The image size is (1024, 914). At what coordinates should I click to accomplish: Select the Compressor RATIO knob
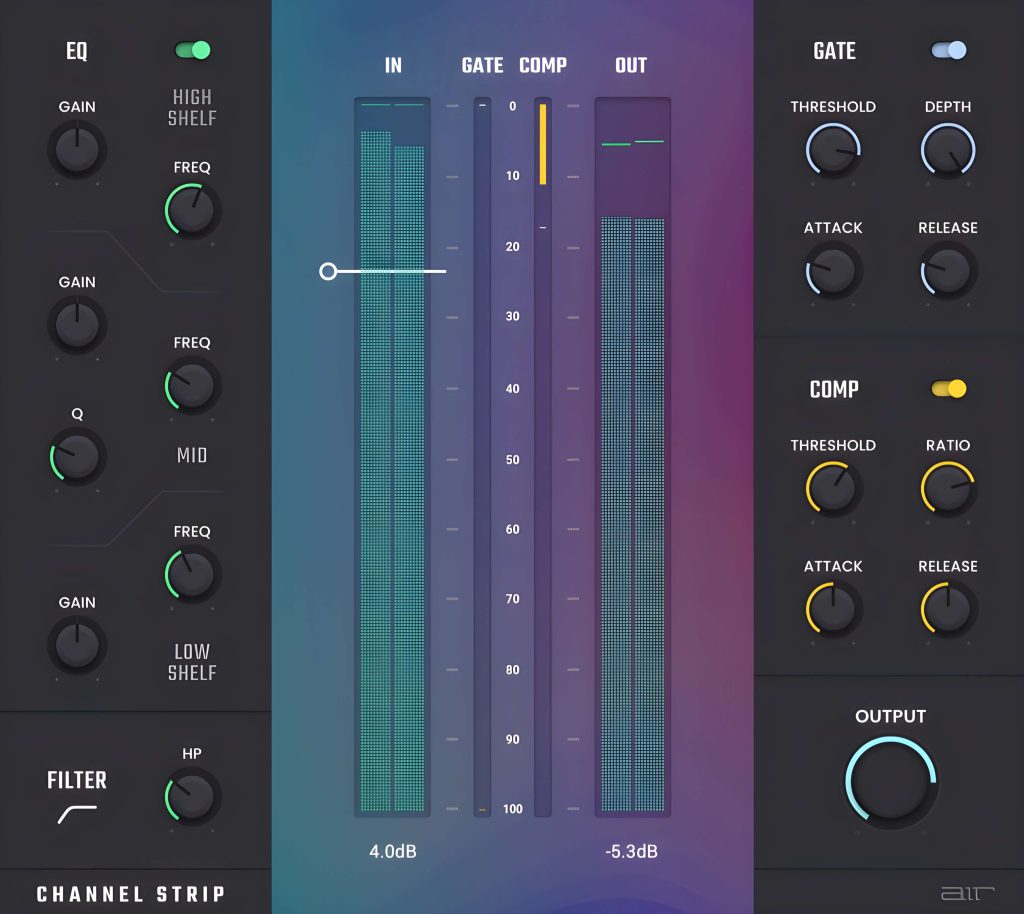click(947, 489)
